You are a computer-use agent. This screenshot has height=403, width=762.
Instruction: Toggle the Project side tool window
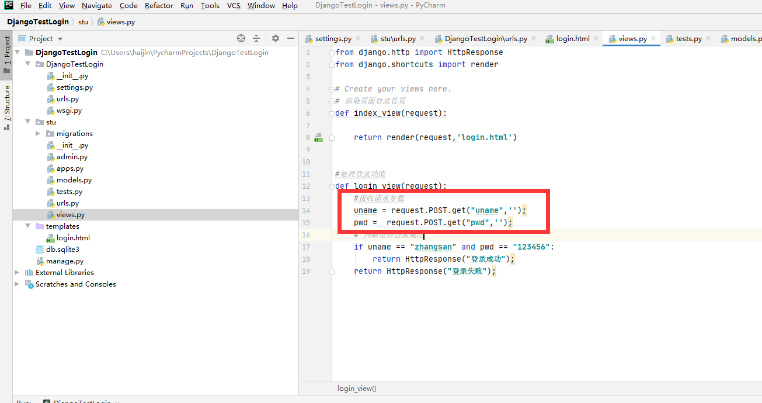click(6, 46)
